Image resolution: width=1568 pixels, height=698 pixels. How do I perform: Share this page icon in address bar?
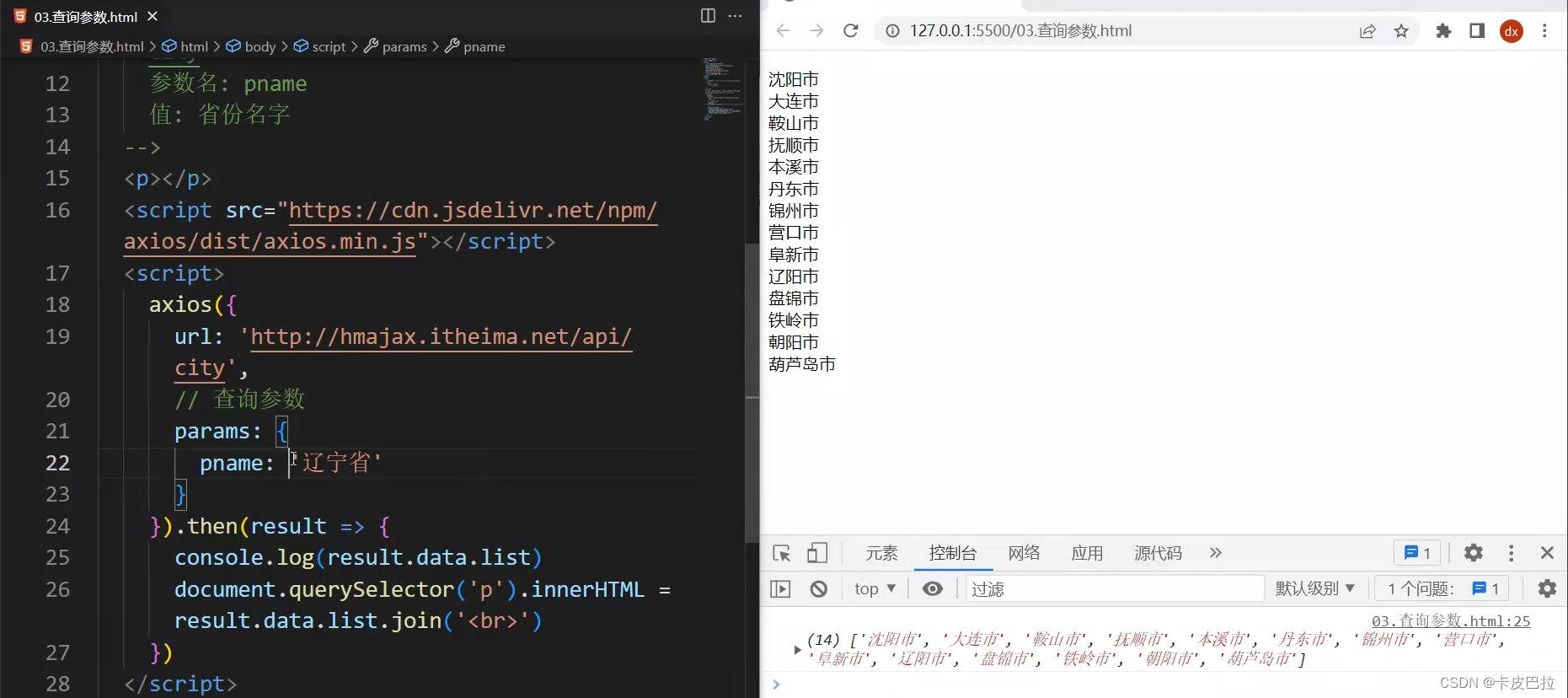coord(1367,31)
